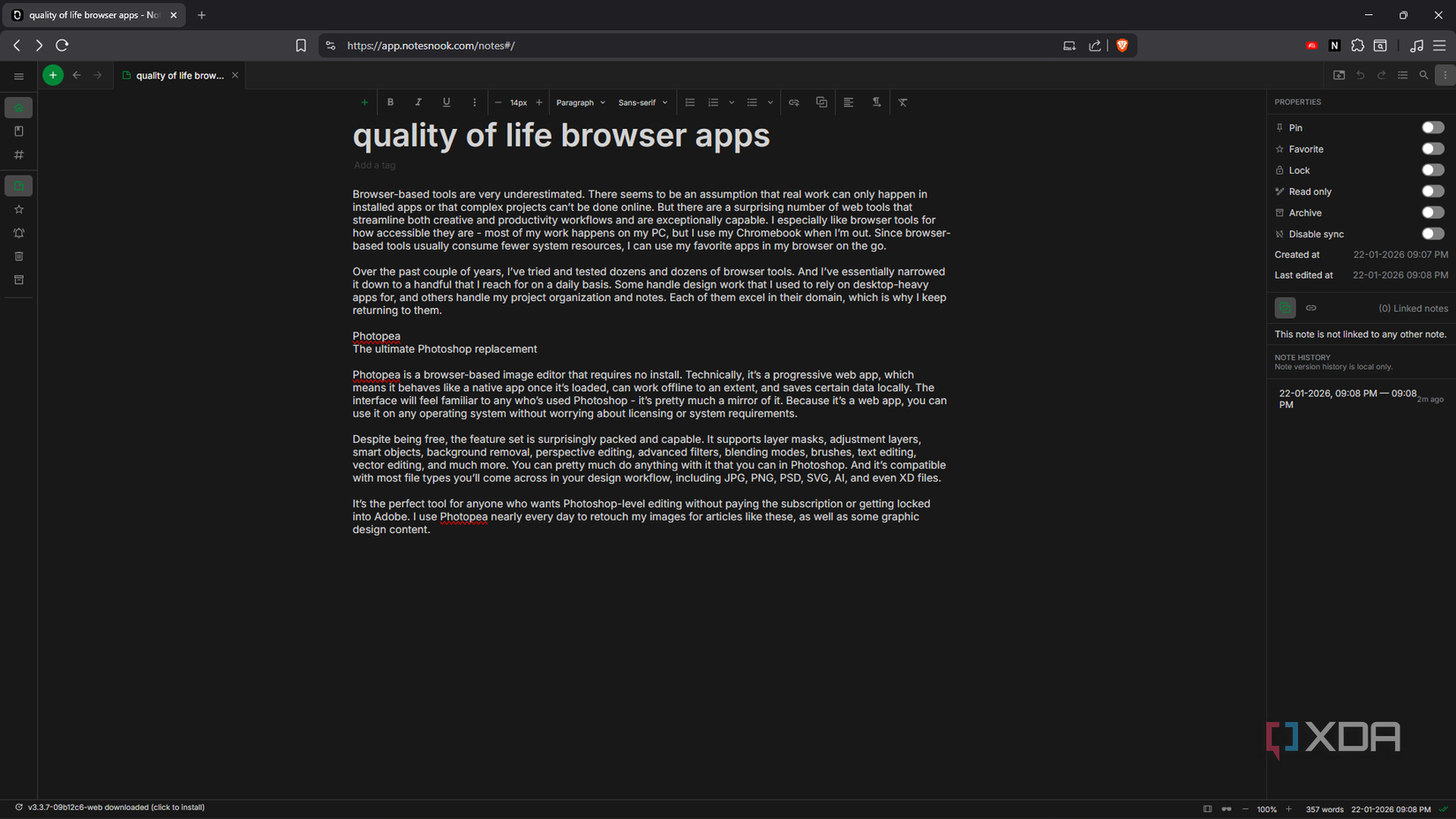
Task: Open the Sans-serif font dropdown
Action: (642, 102)
